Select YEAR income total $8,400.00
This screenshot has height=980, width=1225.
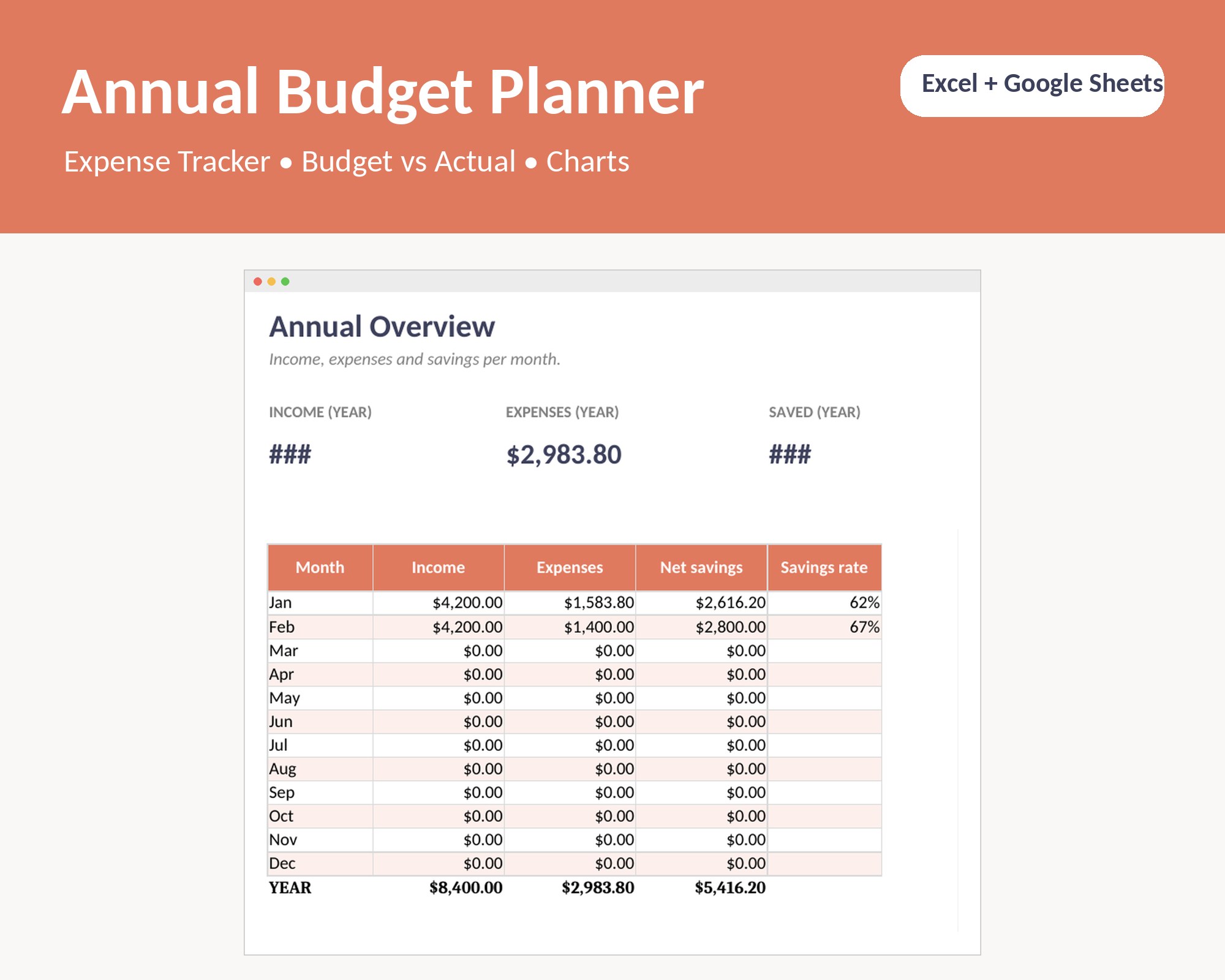(x=466, y=888)
